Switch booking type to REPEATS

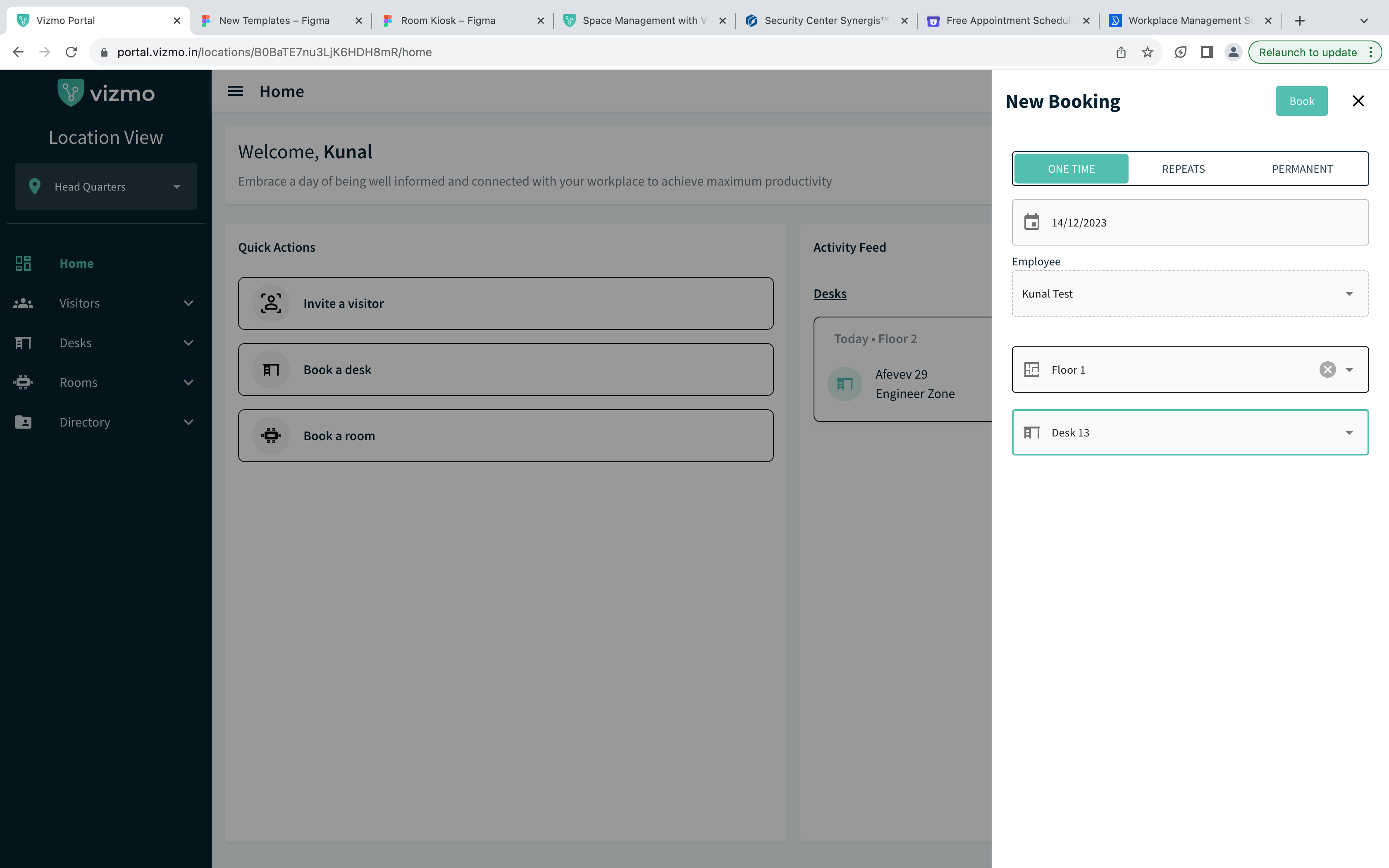pyautogui.click(x=1183, y=169)
